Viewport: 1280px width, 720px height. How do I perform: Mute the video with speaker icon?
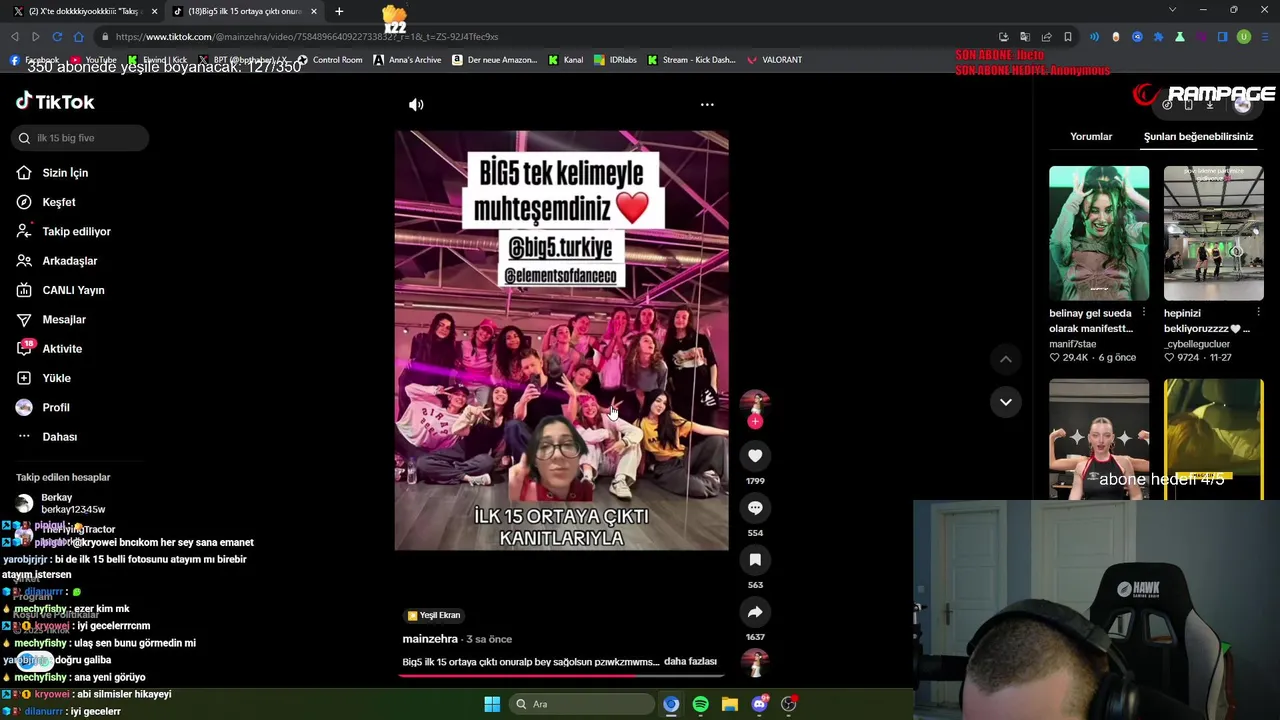[x=416, y=104]
